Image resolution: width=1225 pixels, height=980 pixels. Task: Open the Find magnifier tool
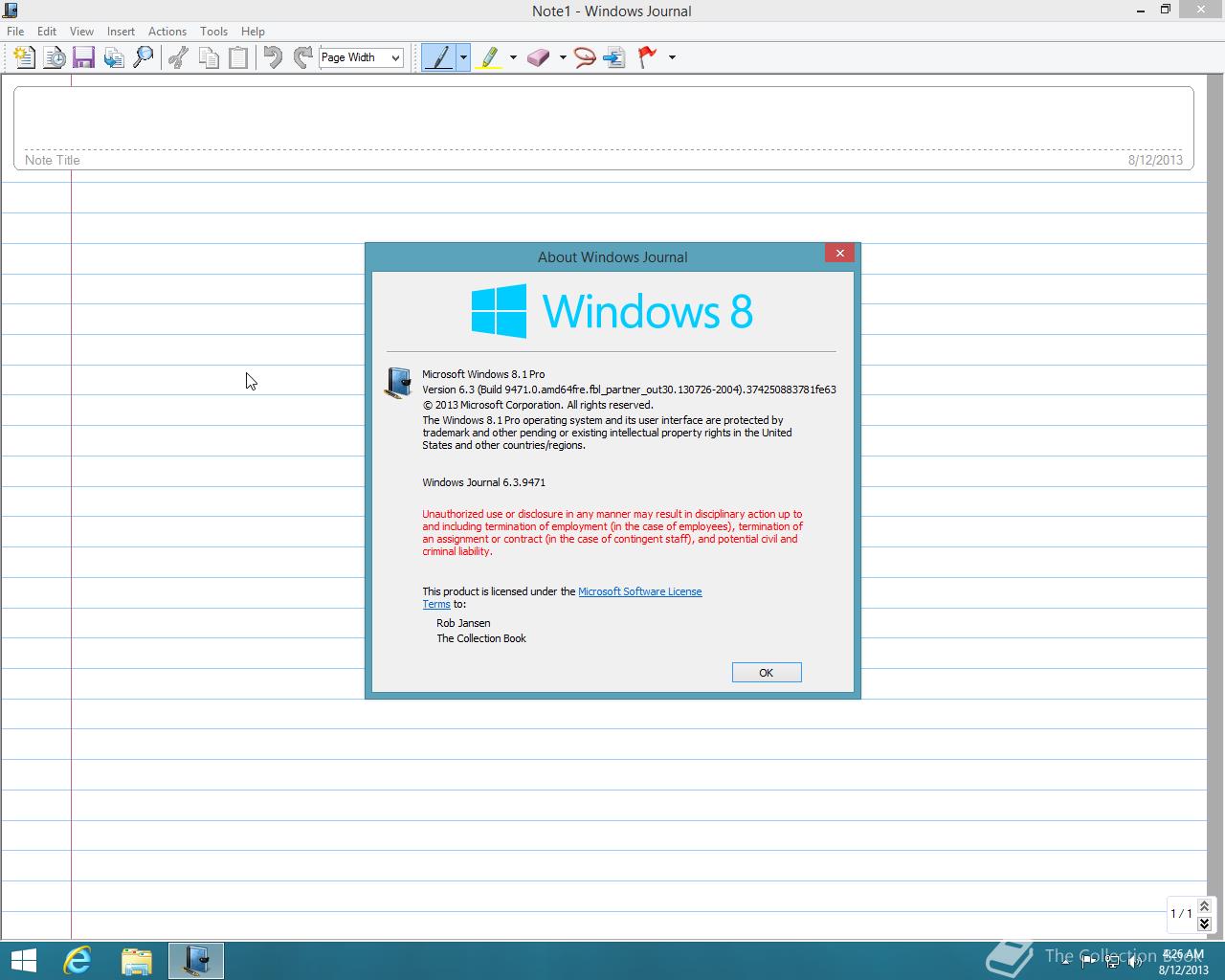click(x=143, y=57)
